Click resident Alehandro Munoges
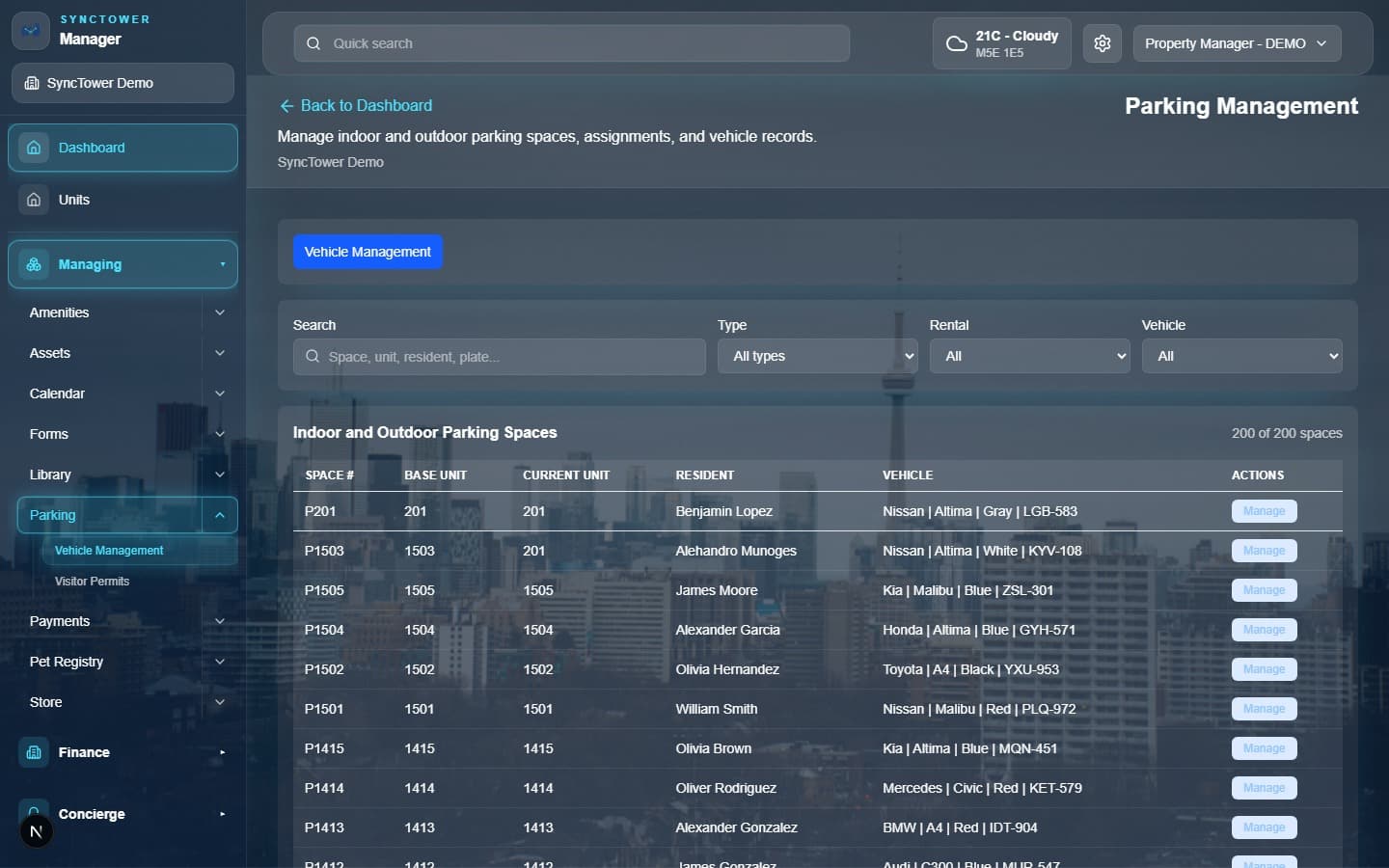Image resolution: width=1389 pixels, height=868 pixels. [736, 551]
